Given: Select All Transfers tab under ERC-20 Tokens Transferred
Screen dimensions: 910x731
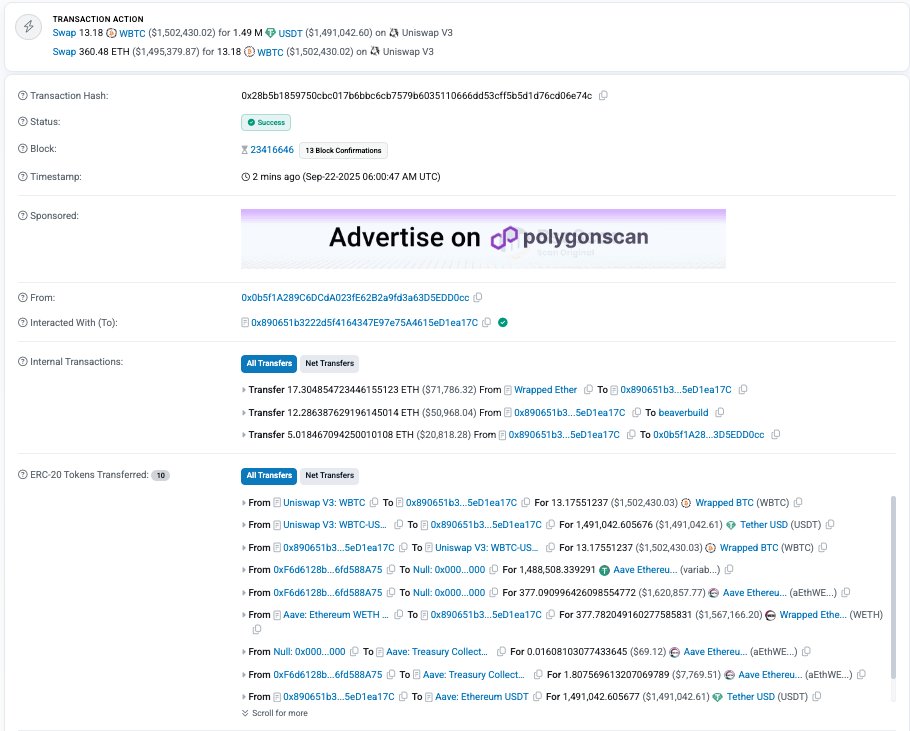Looking at the screenshot, I should click(x=269, y=476).
